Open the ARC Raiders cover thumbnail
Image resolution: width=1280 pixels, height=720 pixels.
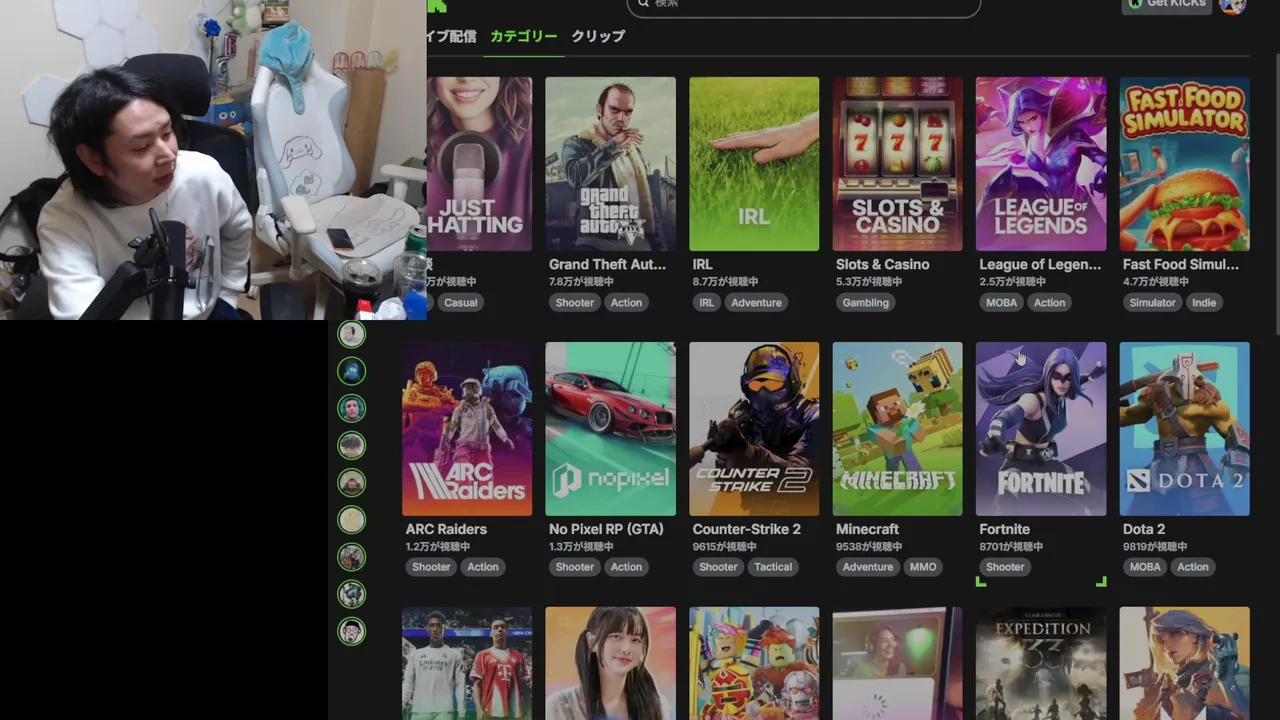(x=467, y=429)
